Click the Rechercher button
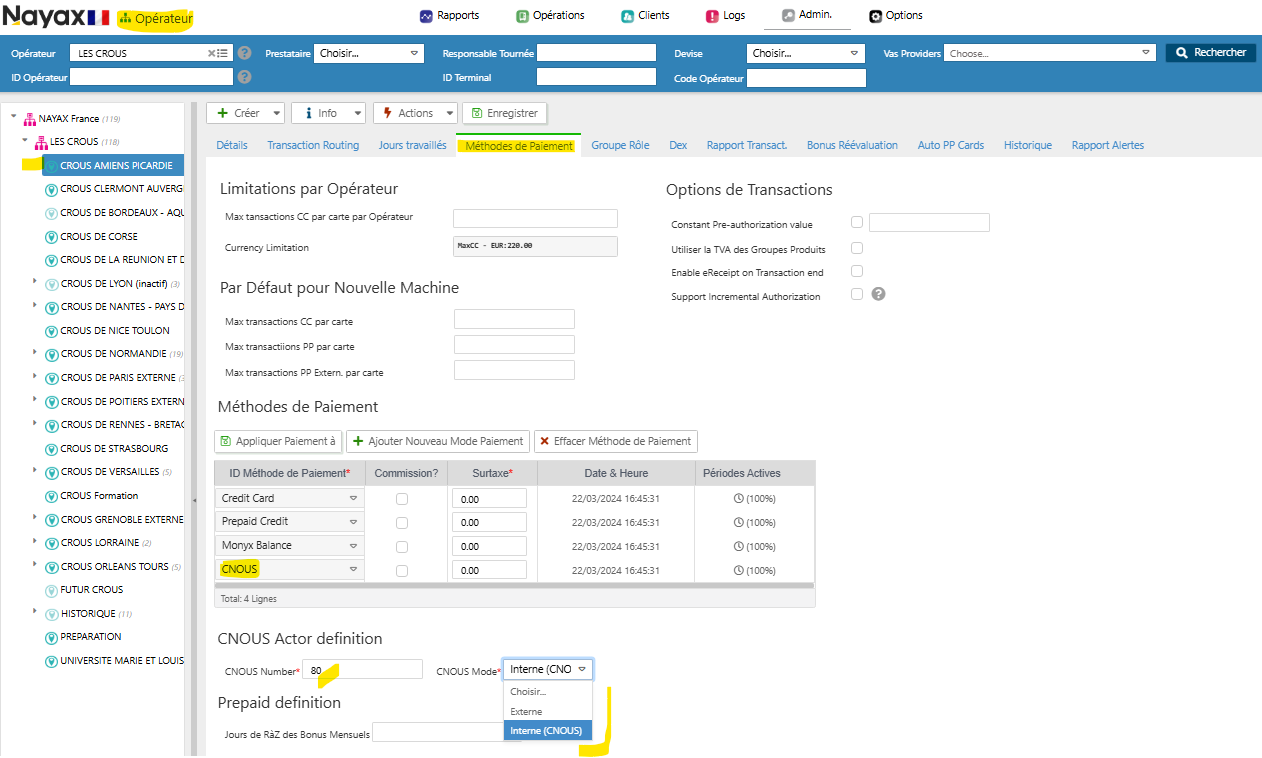 [1210, 53]
